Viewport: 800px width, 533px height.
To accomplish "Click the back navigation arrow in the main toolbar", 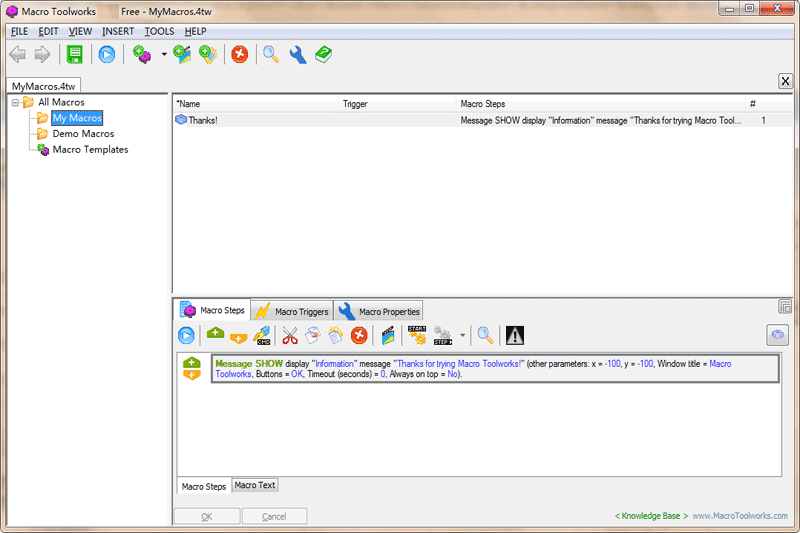I will [x=18, y=54].
